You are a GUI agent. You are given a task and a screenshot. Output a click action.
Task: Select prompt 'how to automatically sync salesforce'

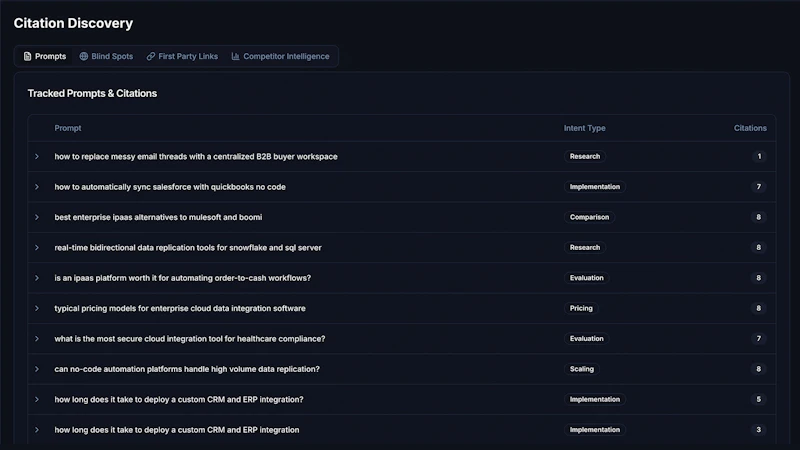[170, 187]
